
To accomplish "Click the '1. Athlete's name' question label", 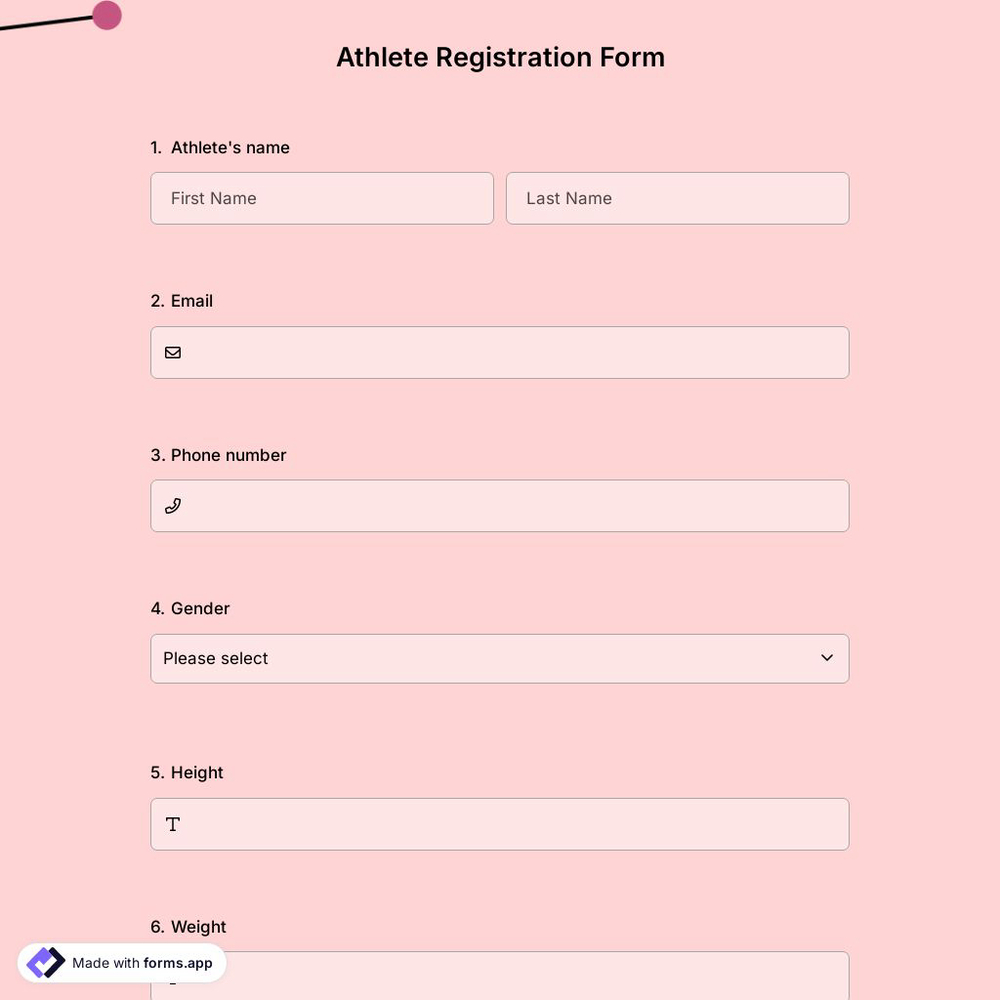I will [220, 147].
